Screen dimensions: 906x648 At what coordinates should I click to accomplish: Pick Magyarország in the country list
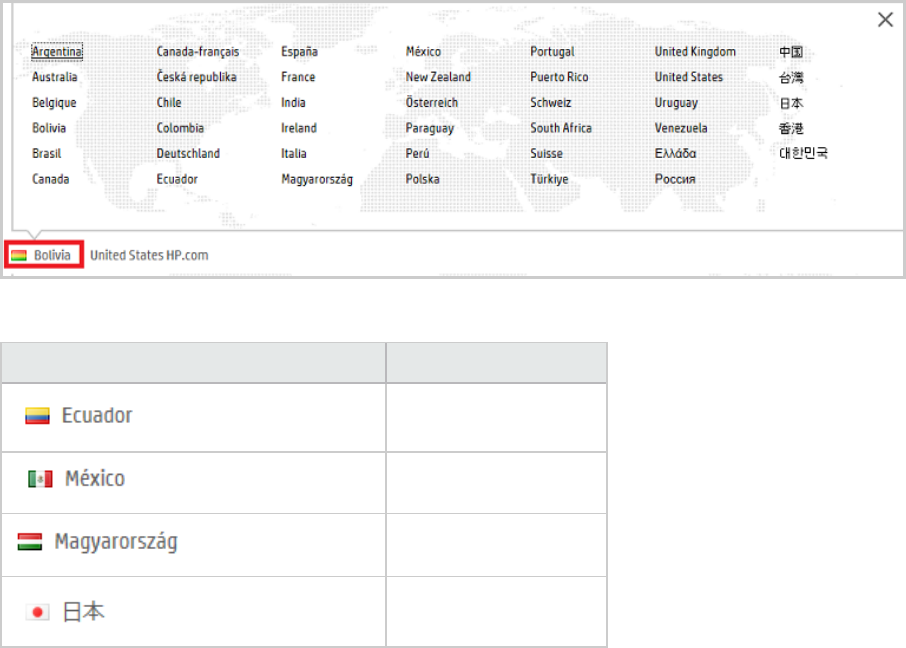[x=317, y=180]
